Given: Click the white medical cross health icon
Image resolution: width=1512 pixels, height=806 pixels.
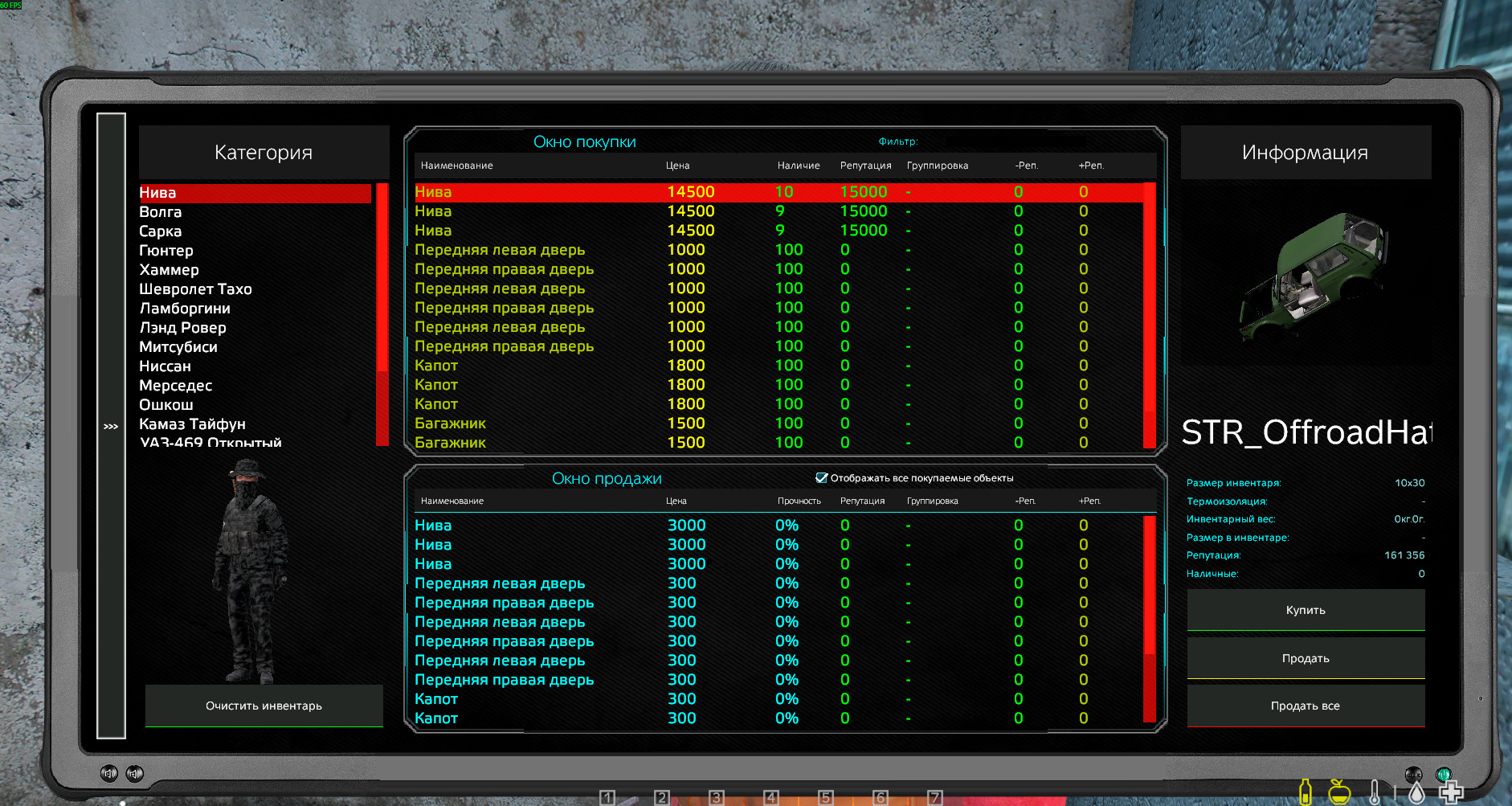Looking at the screenshot, I should (x=1451, y=792).
